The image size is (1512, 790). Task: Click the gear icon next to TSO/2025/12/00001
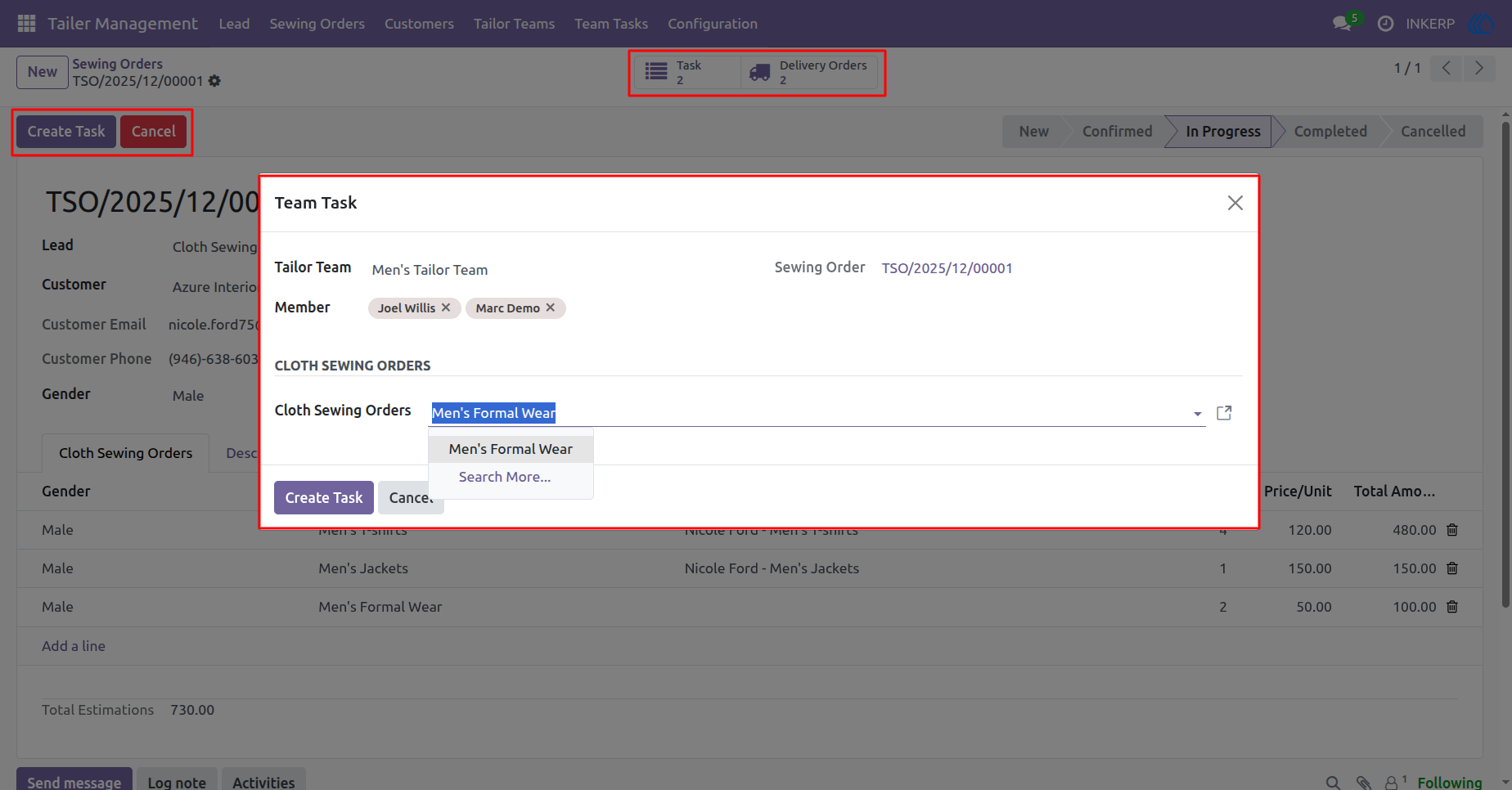[x=214, y=81]
